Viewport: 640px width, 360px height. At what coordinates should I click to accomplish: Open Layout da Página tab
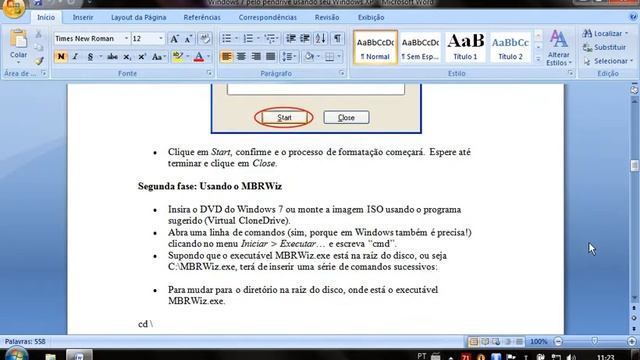pyautogui.click(x=139, y=18)
